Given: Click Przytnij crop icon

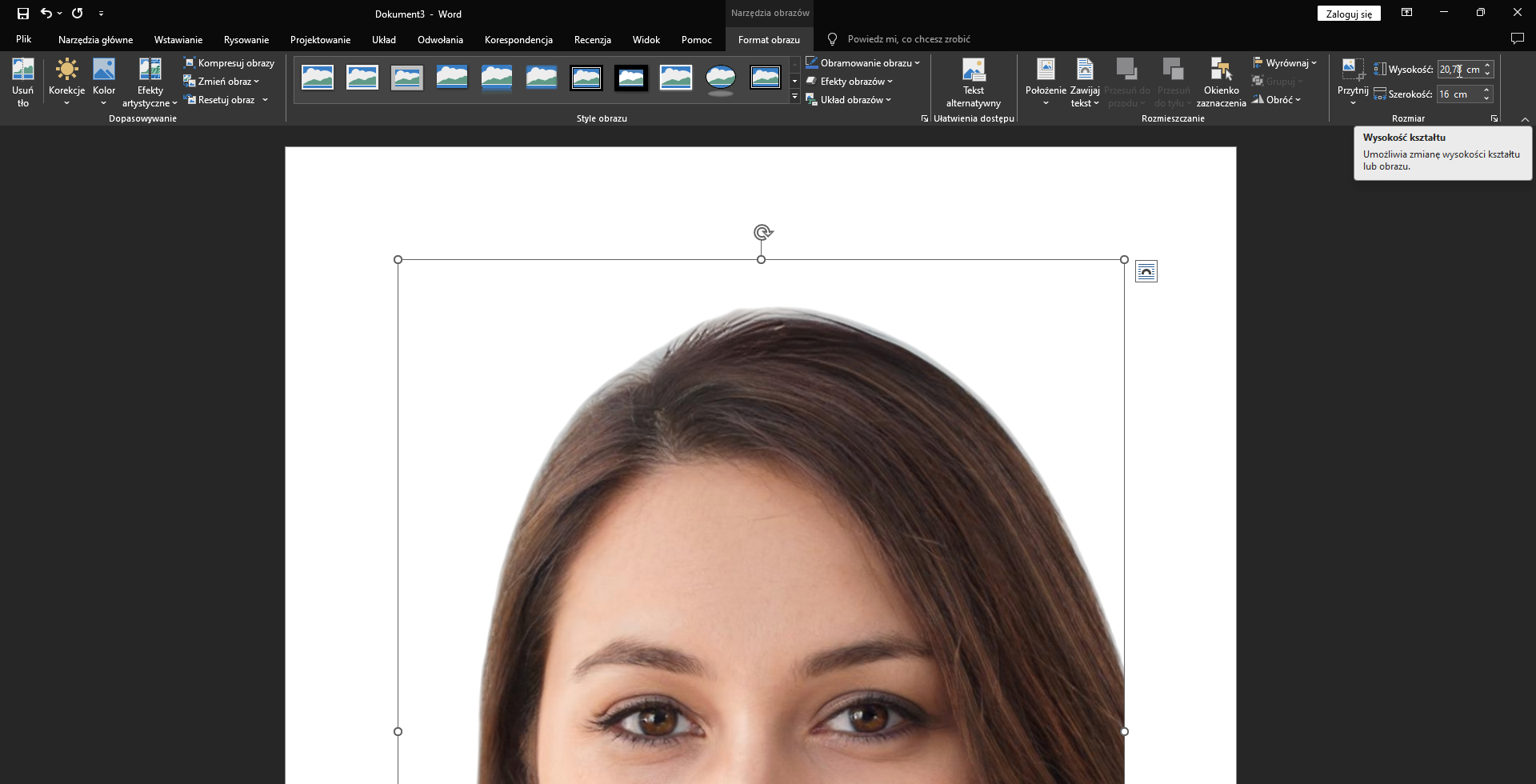Looking at the screenshot, I should (1353, 70).
